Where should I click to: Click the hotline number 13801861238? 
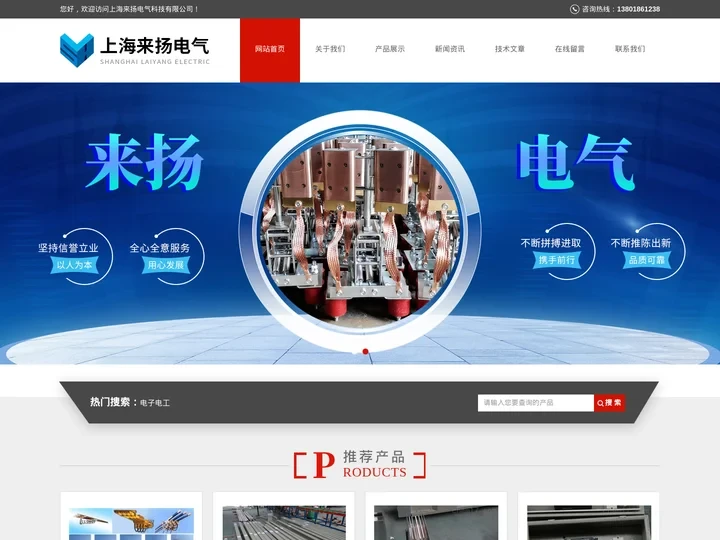click(x=638, y=9)
